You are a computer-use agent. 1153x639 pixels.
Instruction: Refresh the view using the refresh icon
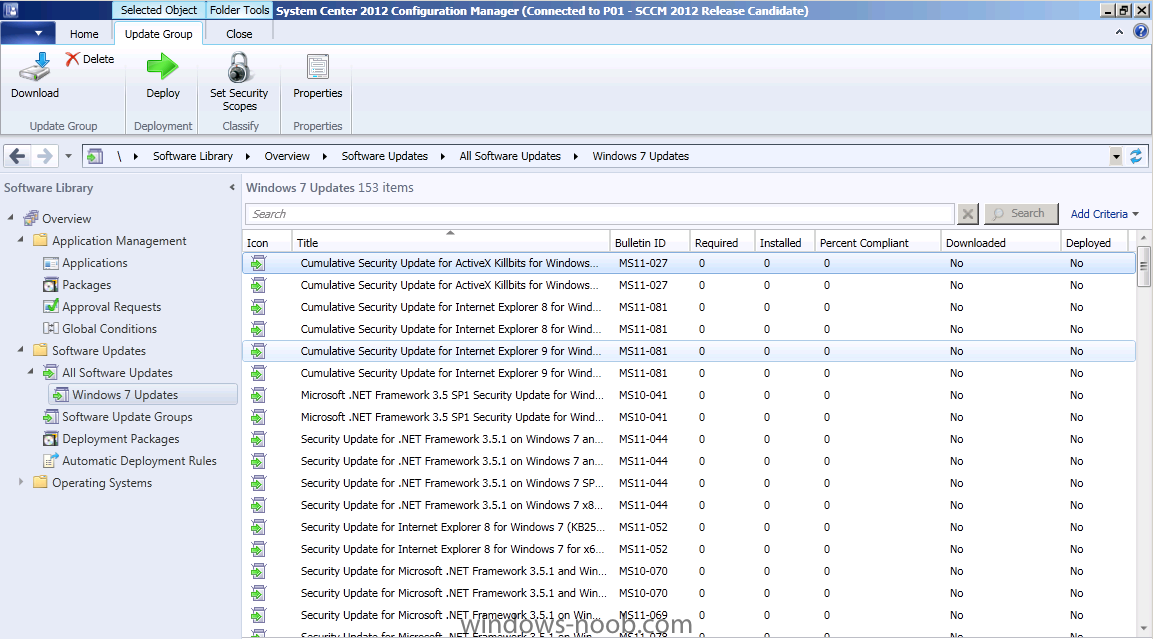1136,156
